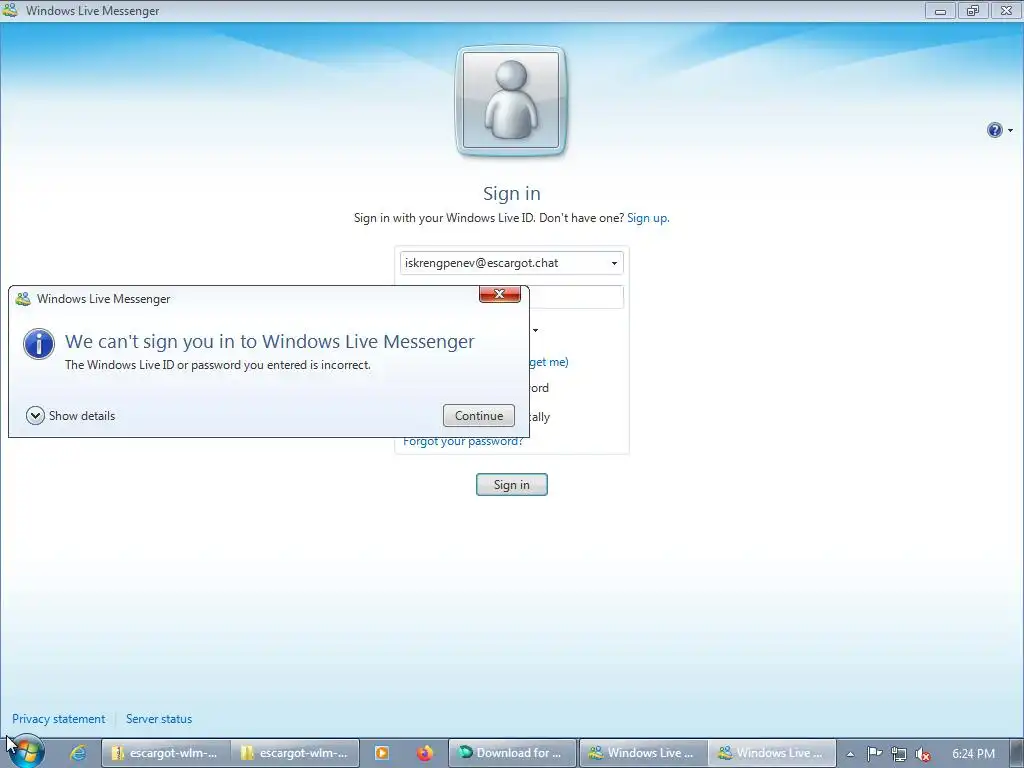Open the status dropdown arrow below password
The width and height of the screenshot is (1024, 768).
536,330
